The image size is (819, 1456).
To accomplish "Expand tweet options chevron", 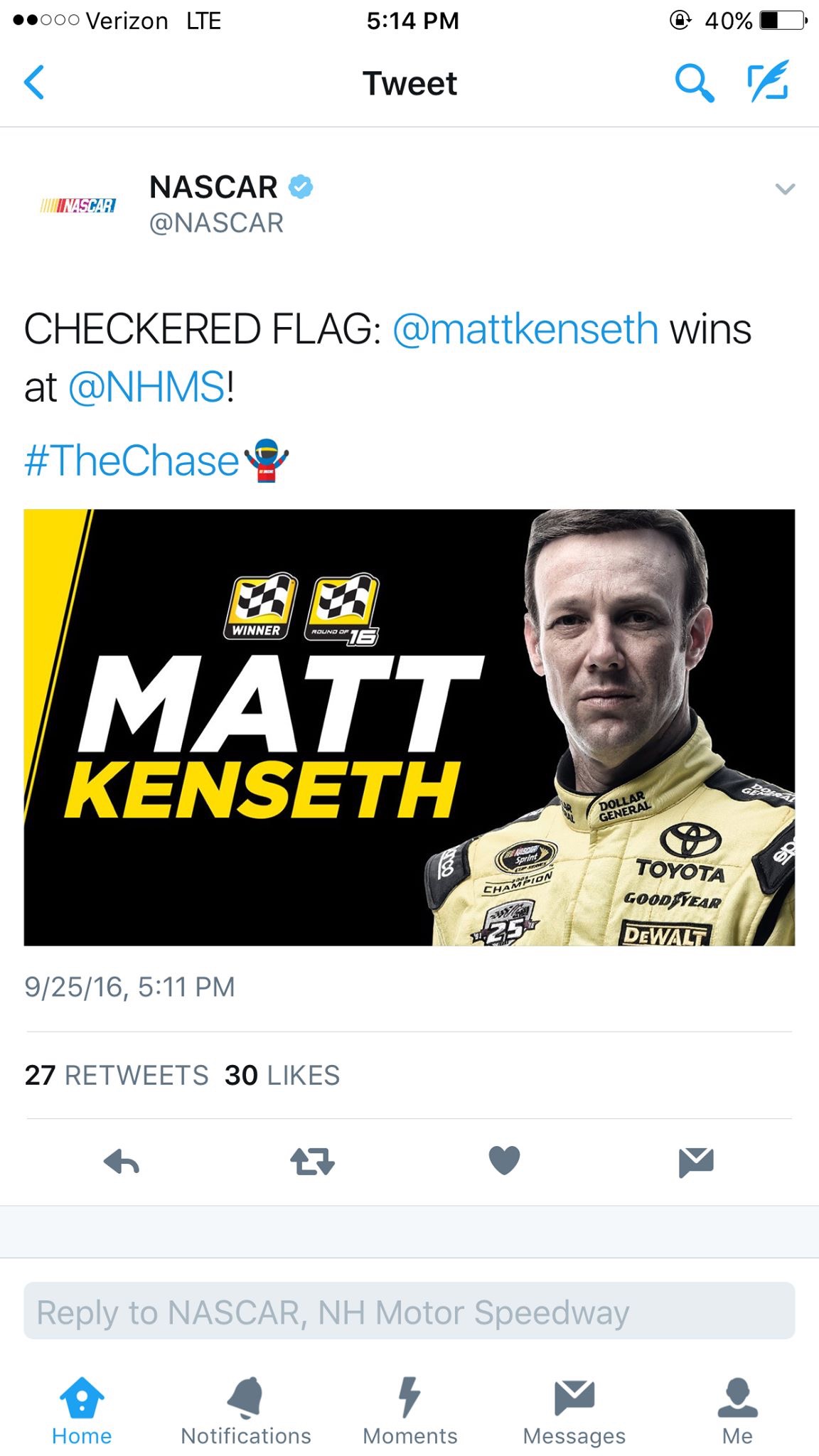I will (785, 189).
